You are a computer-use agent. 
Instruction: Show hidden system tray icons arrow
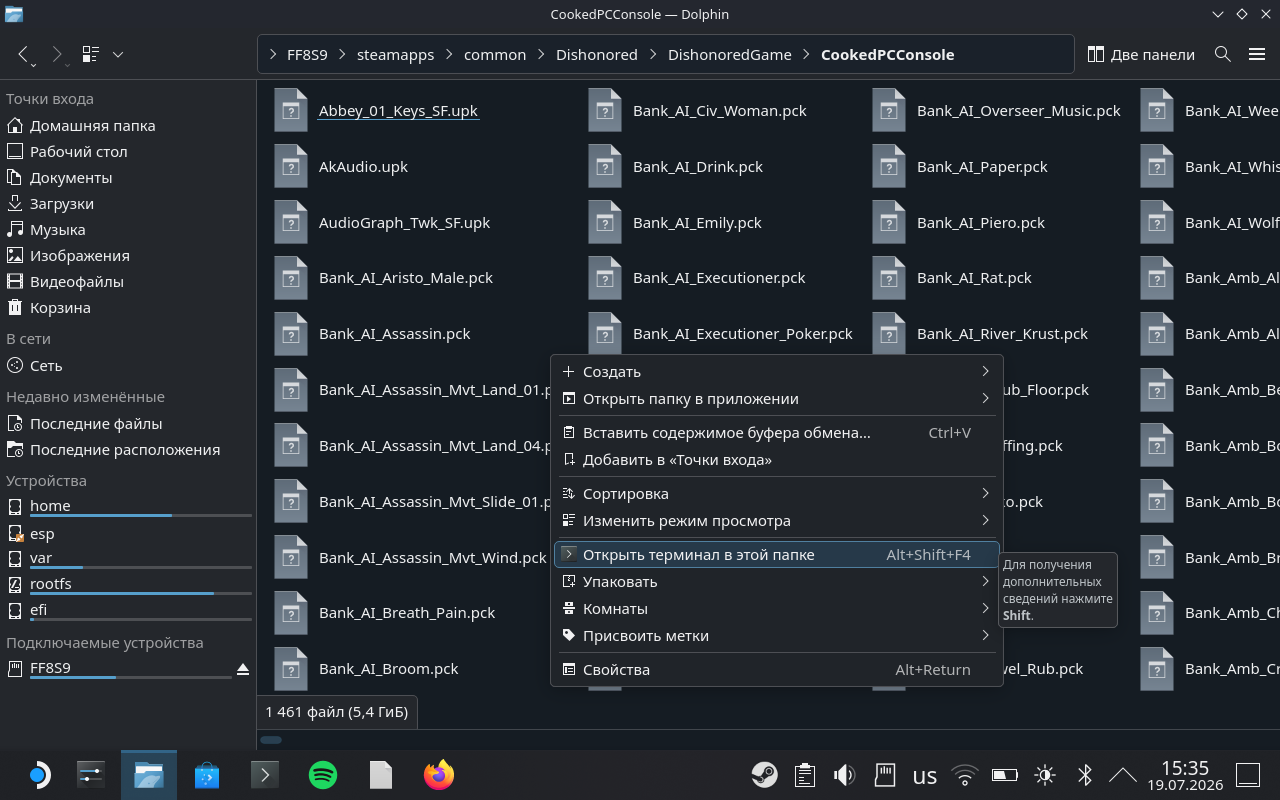click(1123, 775)
